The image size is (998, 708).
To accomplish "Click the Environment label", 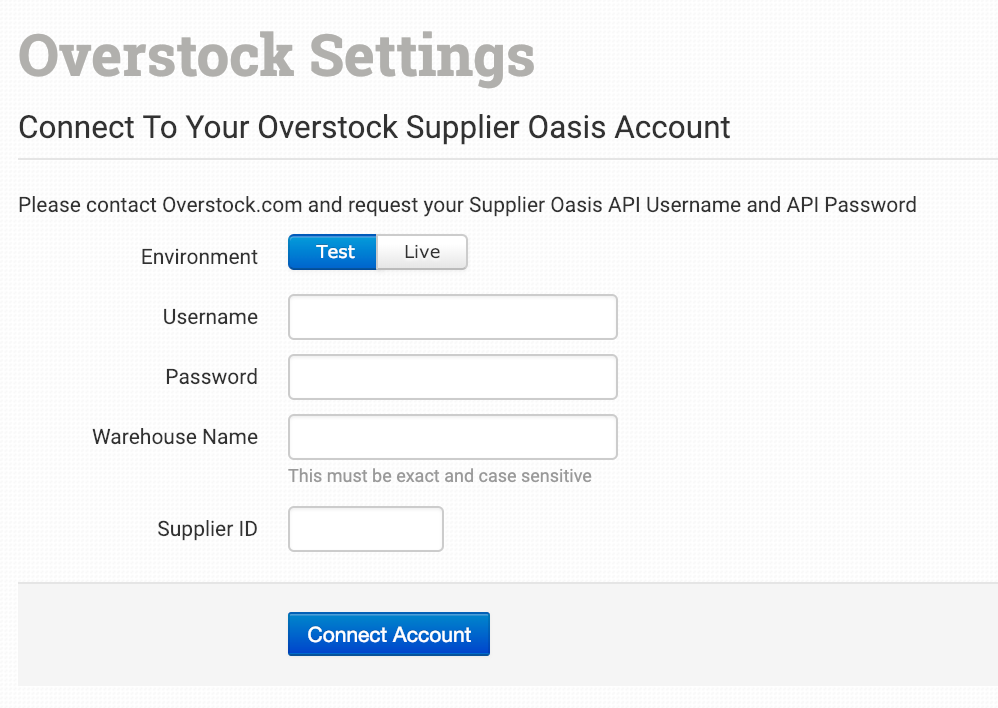I will (x=199, y=257).
